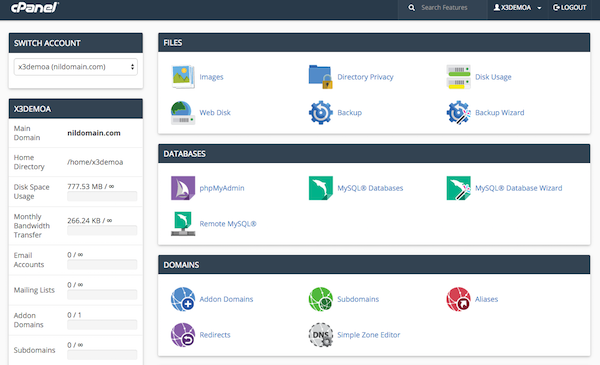The width and height of the screenshot is (600, 365).
Task: Click the logout arrow icon
Action: pos(556,7)
